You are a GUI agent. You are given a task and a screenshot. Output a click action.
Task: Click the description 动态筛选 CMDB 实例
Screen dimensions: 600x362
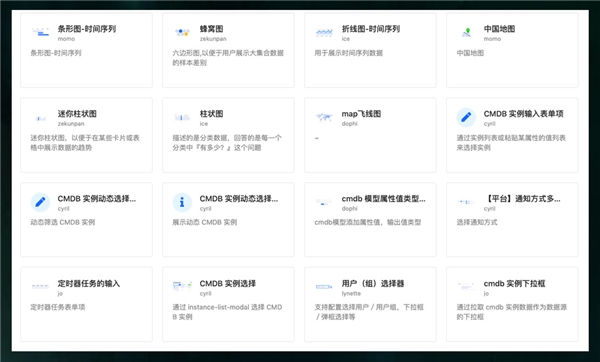point(63,222)
